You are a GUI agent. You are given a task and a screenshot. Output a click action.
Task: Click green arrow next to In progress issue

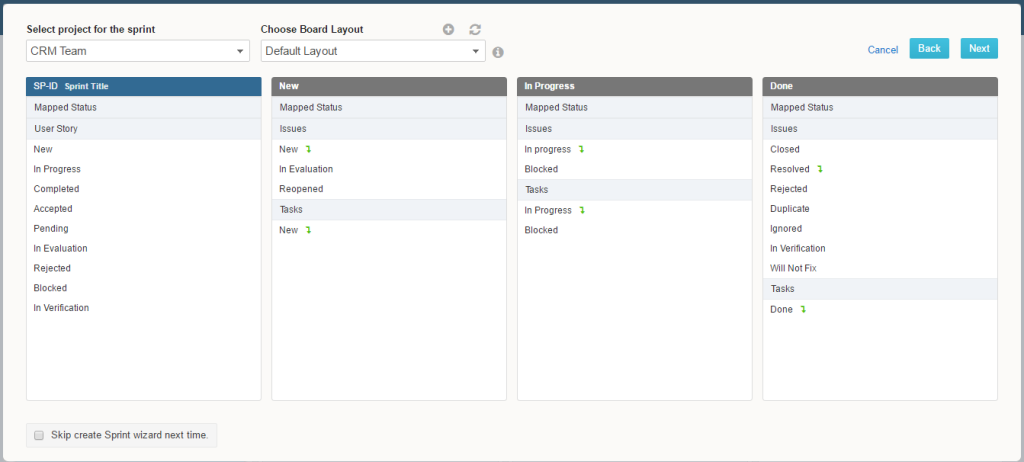(x=581, y=149)
